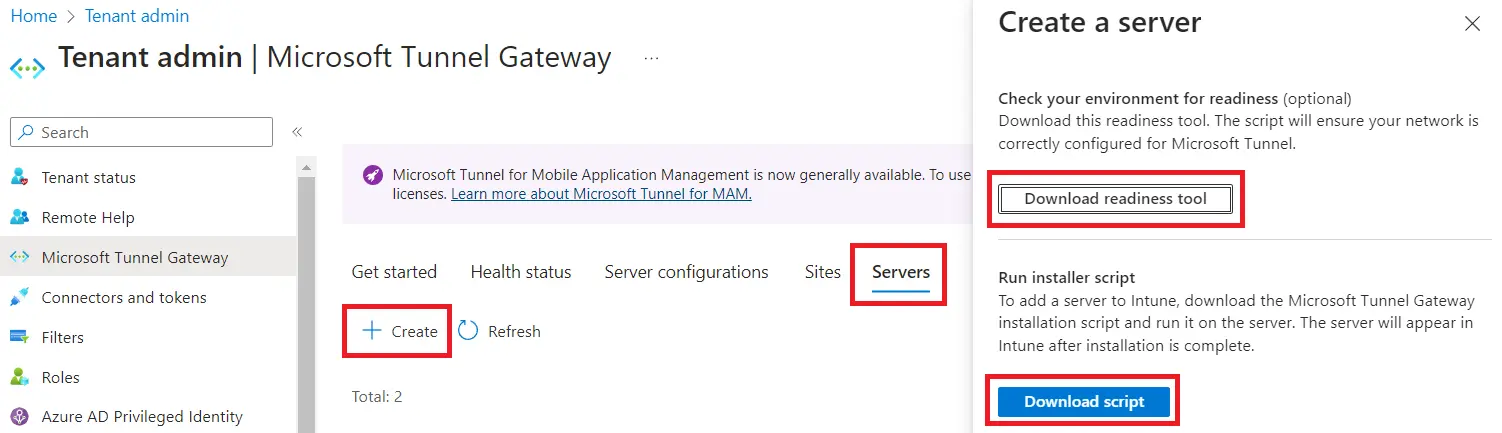Screen dimensions: 1502x433
Task: Click the Azure AD Privileged Identity icon
Action: coord(19,417)
